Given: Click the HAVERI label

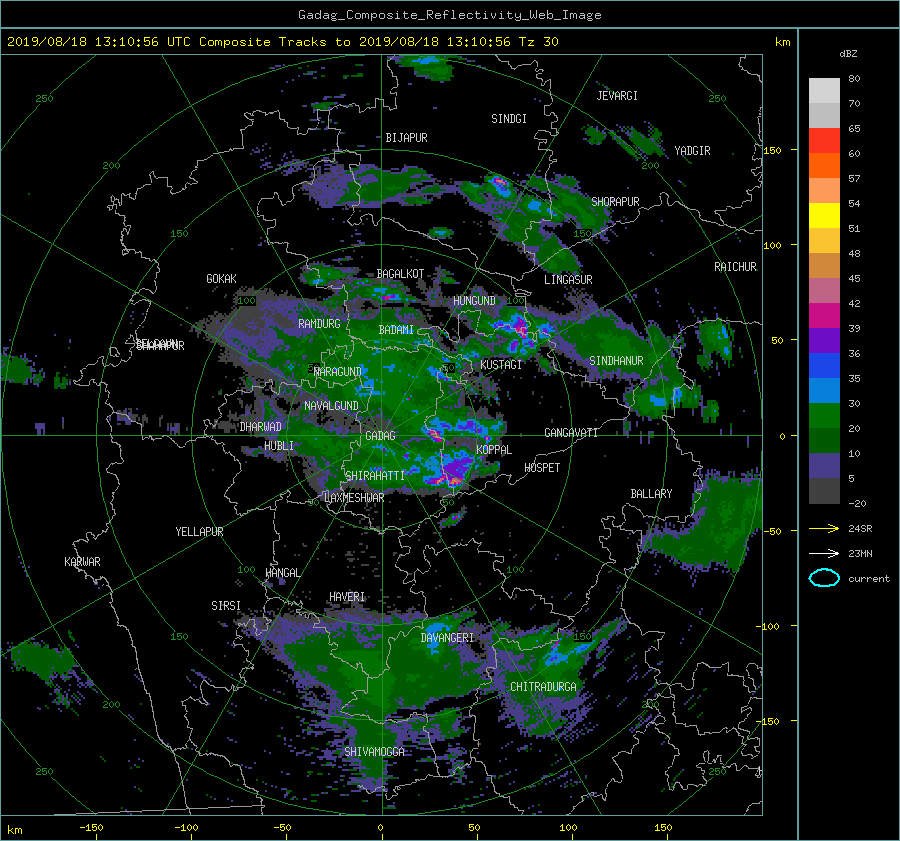Looking at the screenshot, I should point(347,597).
